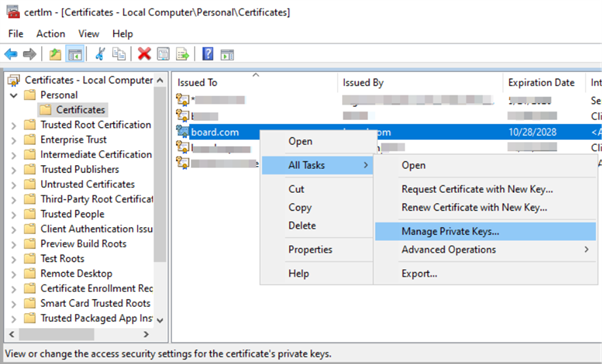Screen dimensions: 602x364
Task: Select Smart Card Trusted Roots tree item
Action: (95, 303)
